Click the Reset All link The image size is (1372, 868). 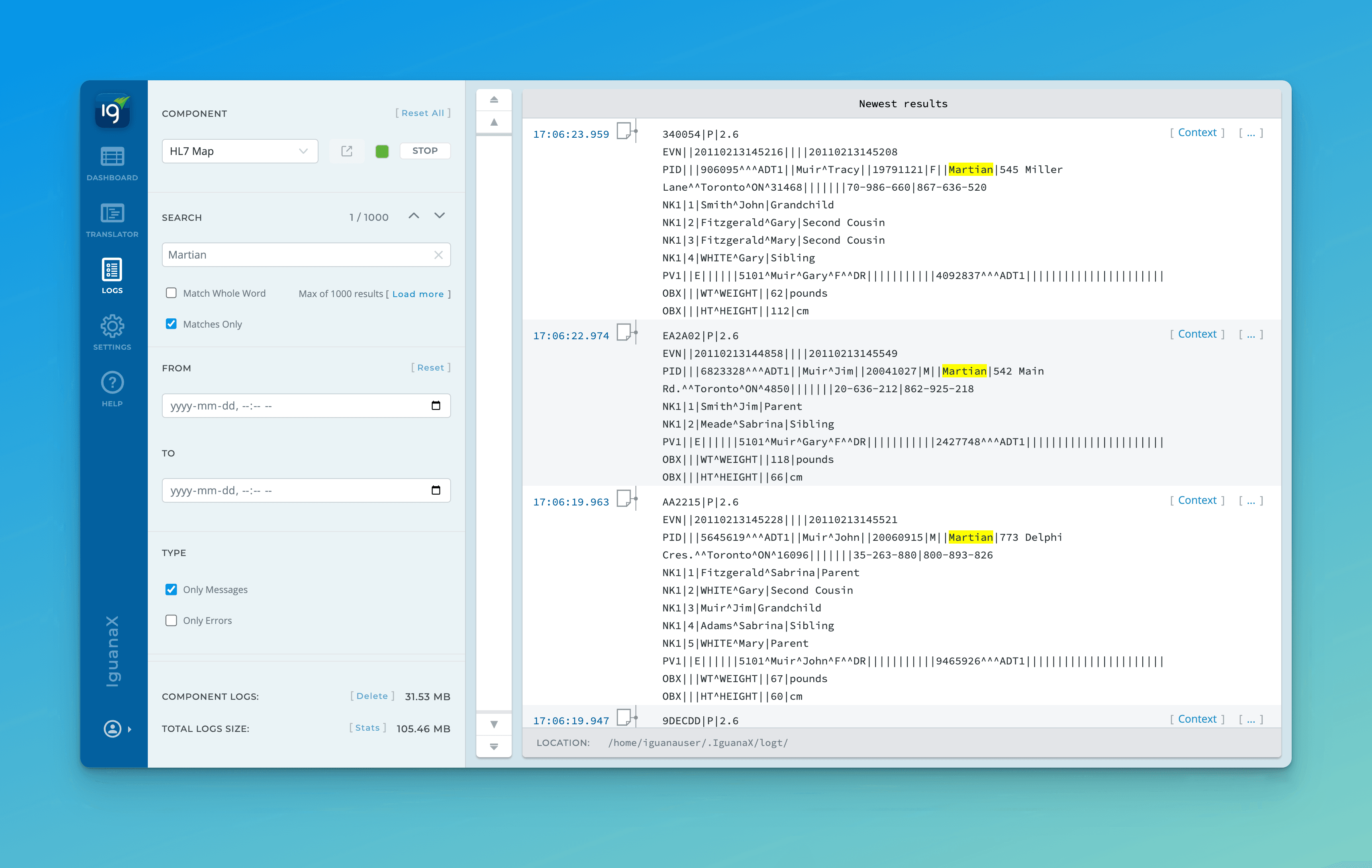tap(423, 113)
